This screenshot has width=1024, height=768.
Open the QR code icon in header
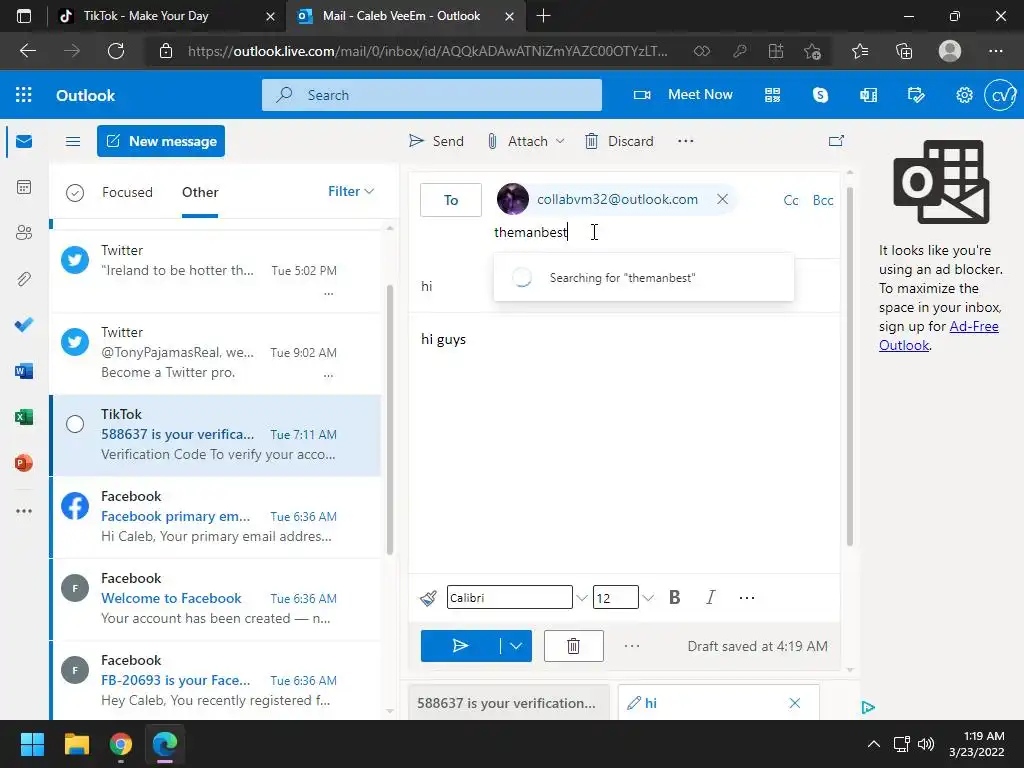click(x=773, y=95)
